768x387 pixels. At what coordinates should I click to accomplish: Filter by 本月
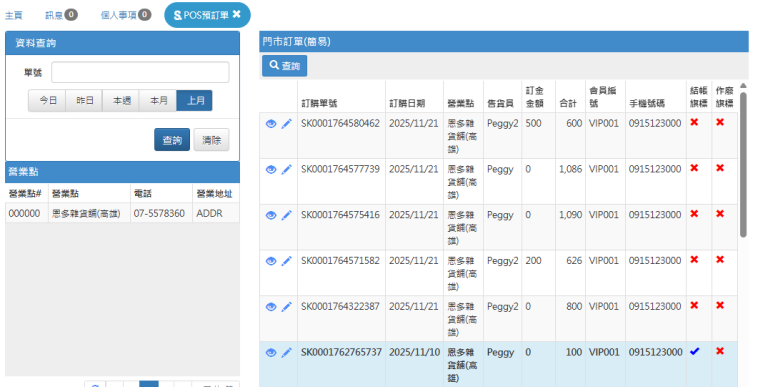(158, 100)
